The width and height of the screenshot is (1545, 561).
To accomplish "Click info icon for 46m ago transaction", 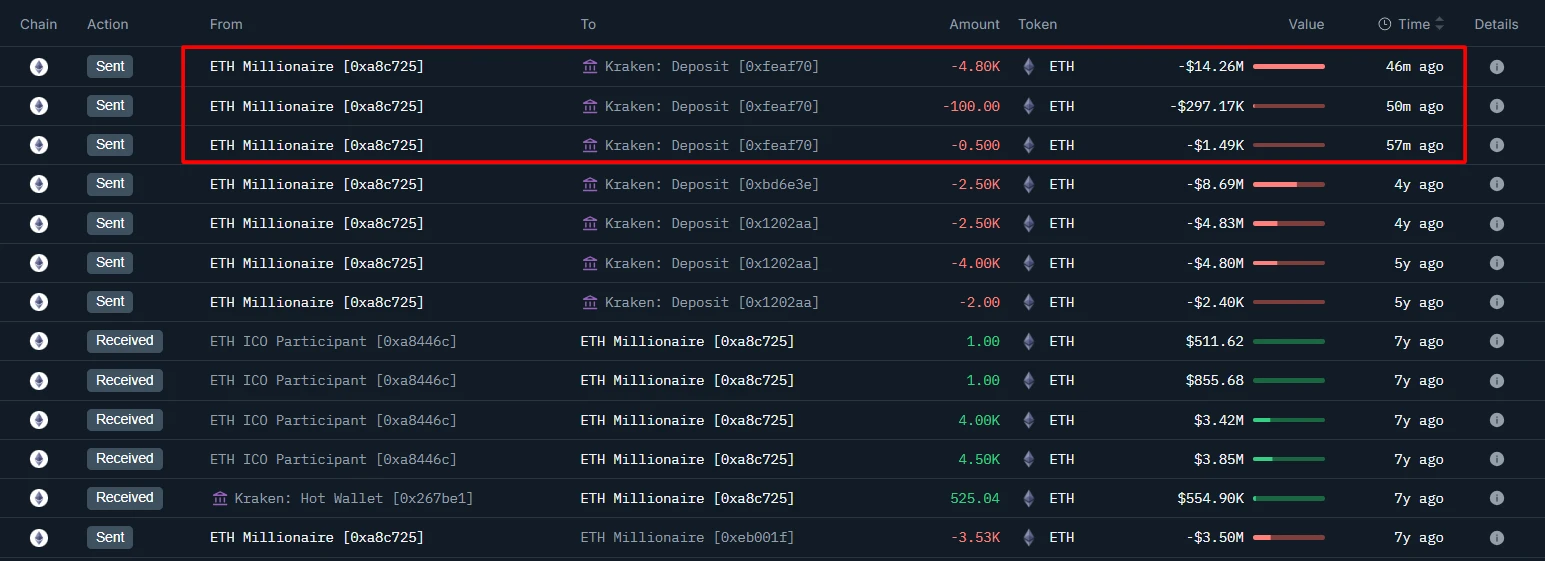I will click(1496, 67).
